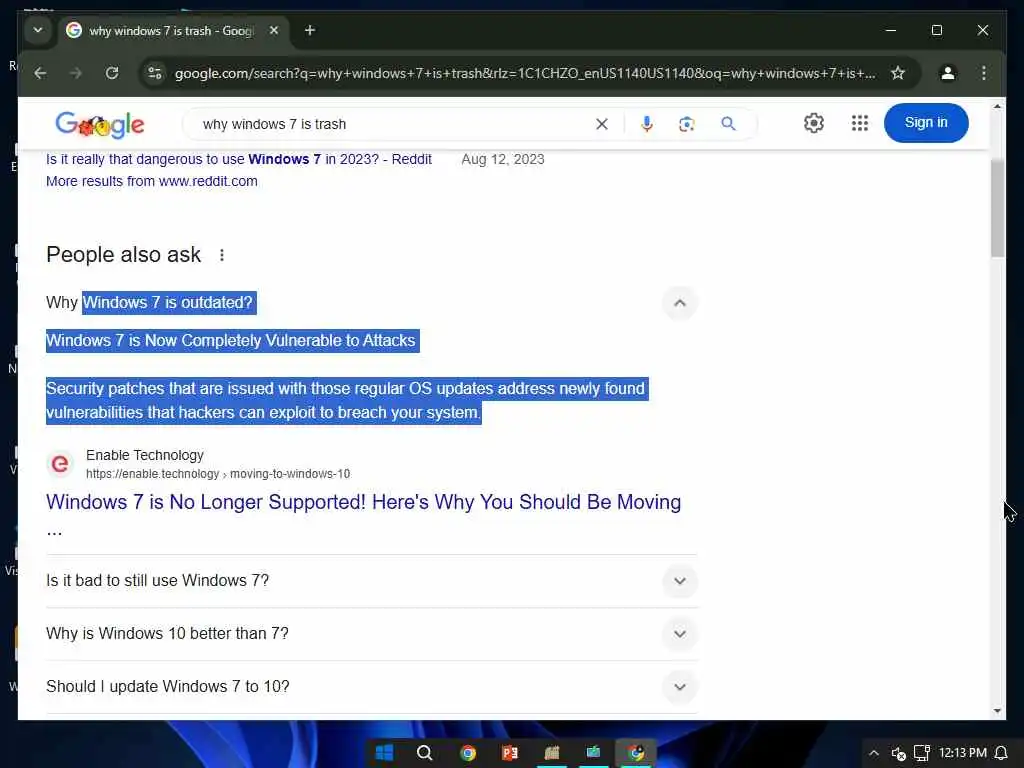
Task: Open 'More results from www.reddit.com'
Action: point(152,181)
